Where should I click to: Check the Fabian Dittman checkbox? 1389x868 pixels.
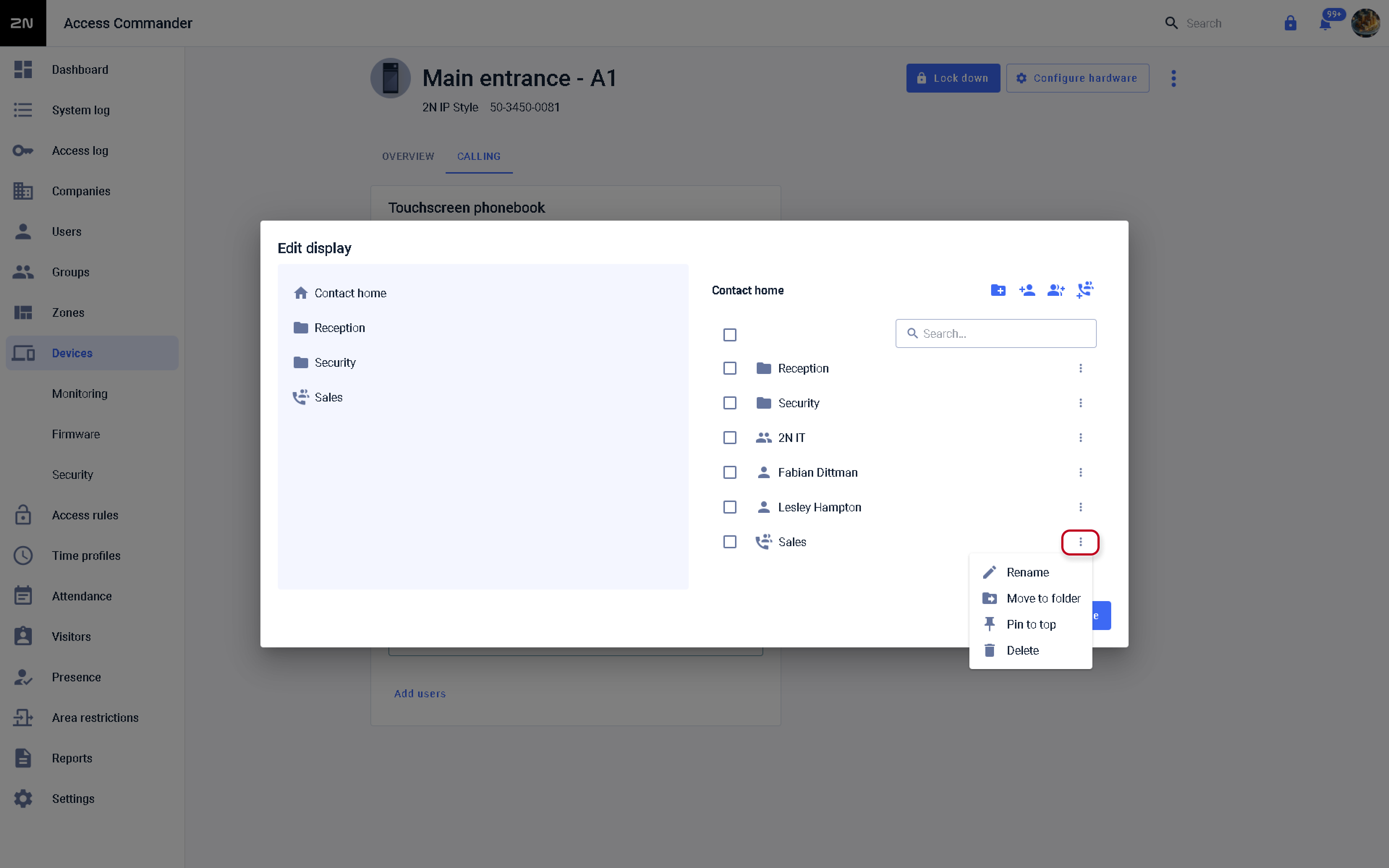(730, 472)
